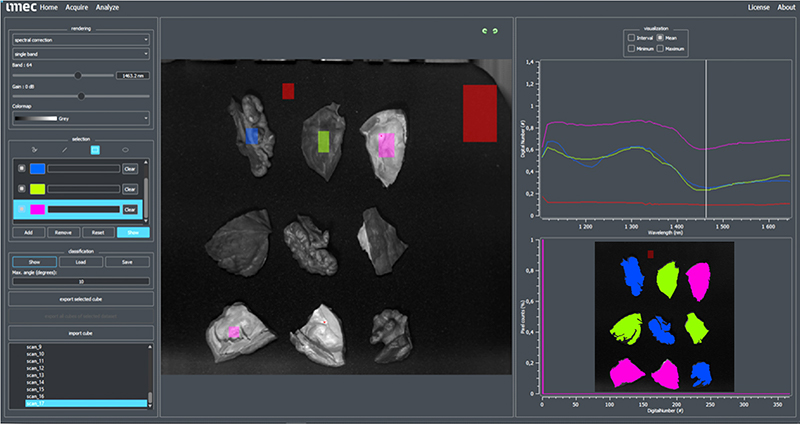Image resolution: width=800 pixels, height=424 pixels.
Task: Select the line selection tool
Action: 63,149
